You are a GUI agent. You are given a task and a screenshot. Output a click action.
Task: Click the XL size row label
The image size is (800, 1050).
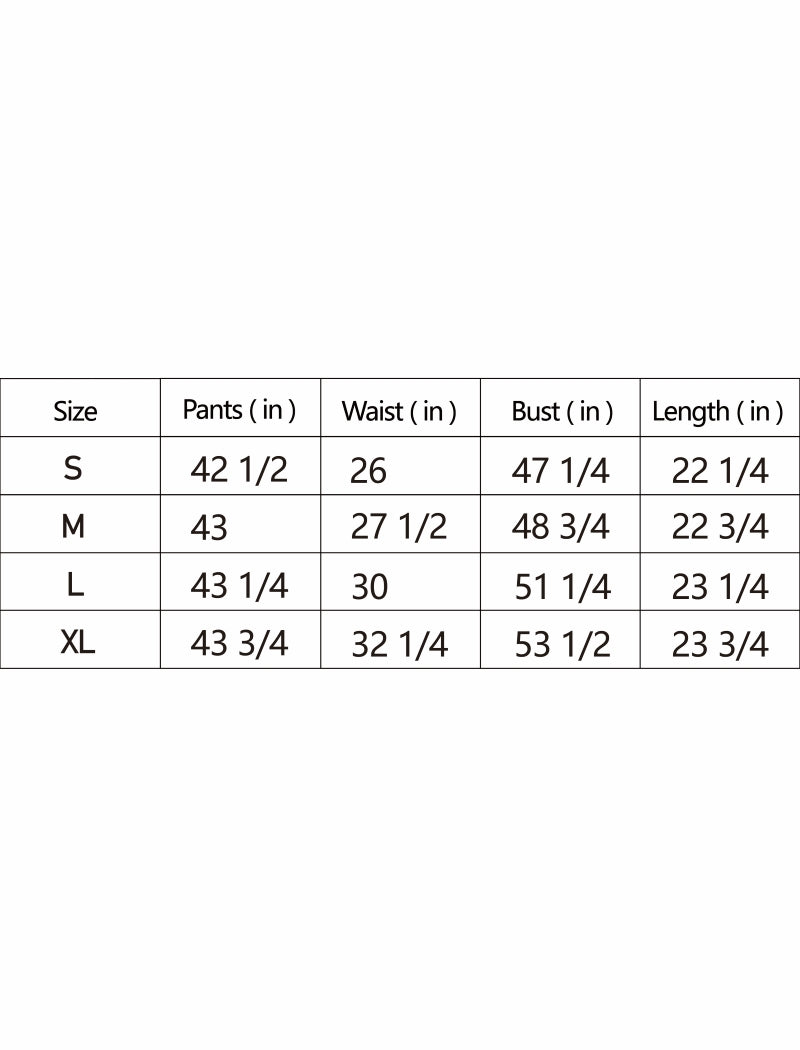click(78, 643)
